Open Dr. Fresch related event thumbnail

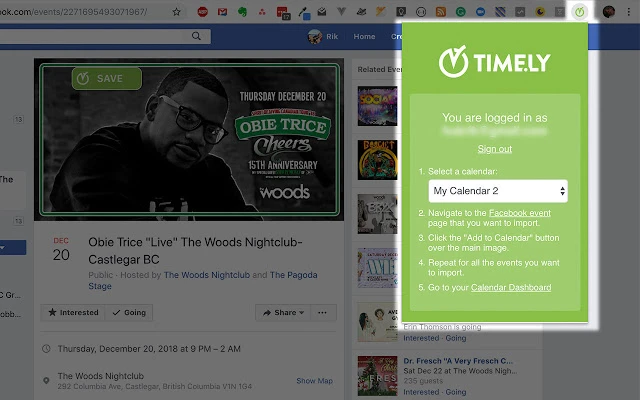pyautogui.click(x=376, y=372)
